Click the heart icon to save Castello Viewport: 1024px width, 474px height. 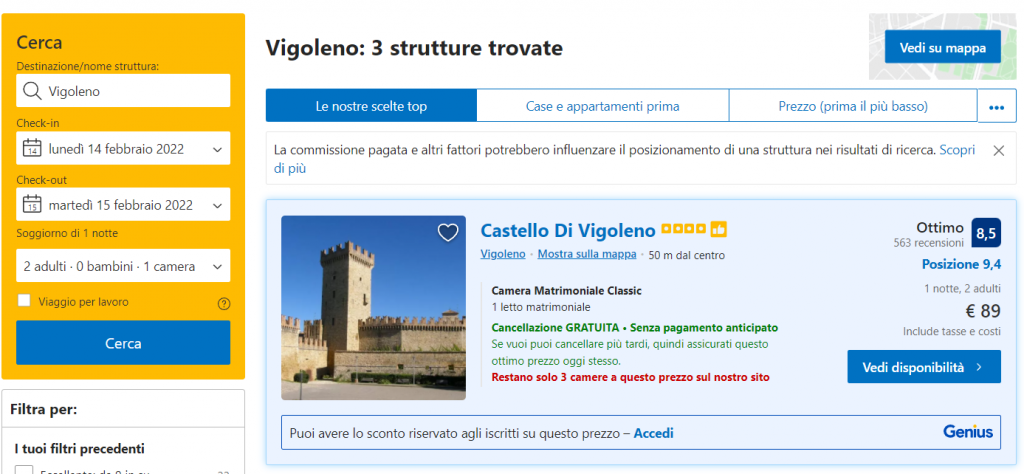(448, 233)
